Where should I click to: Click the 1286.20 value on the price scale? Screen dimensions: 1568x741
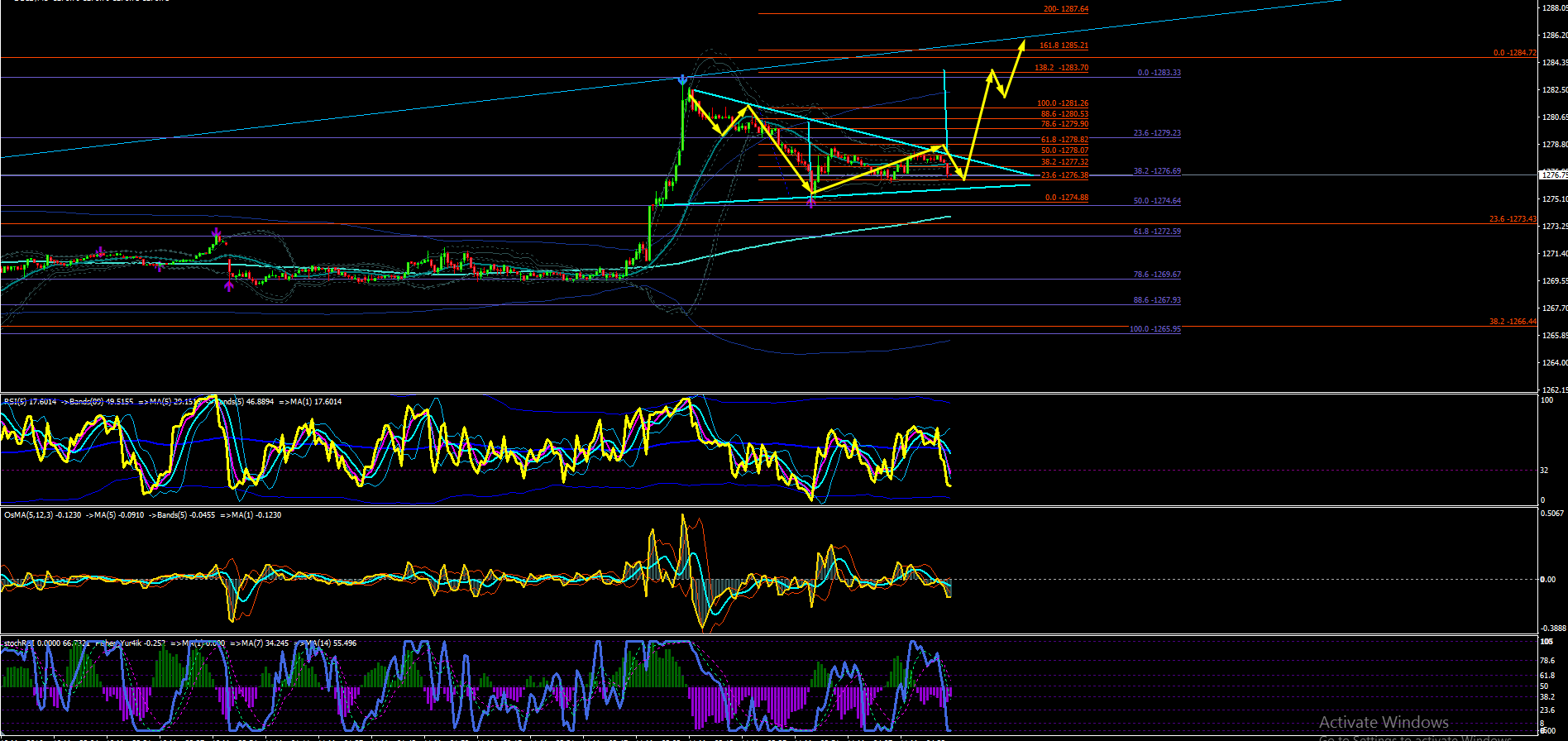1554,36
